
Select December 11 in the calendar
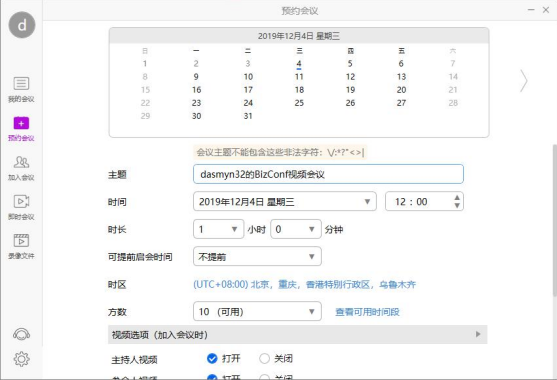299,77
